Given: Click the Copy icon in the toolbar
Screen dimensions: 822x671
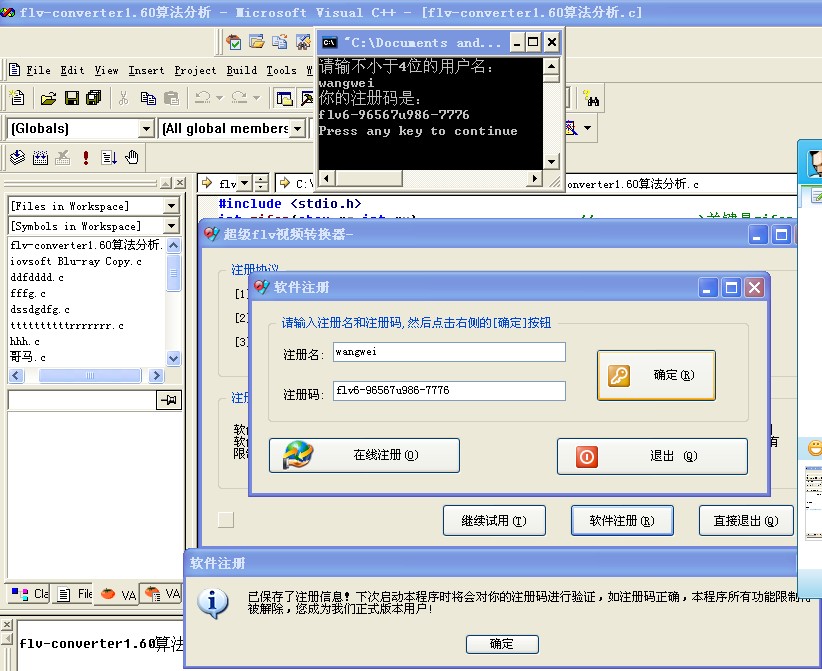Looking at the screenshot, I should pos(147,98).
